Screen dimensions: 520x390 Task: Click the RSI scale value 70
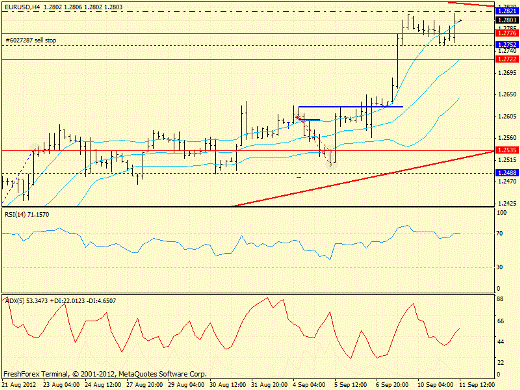pos(500,234)
